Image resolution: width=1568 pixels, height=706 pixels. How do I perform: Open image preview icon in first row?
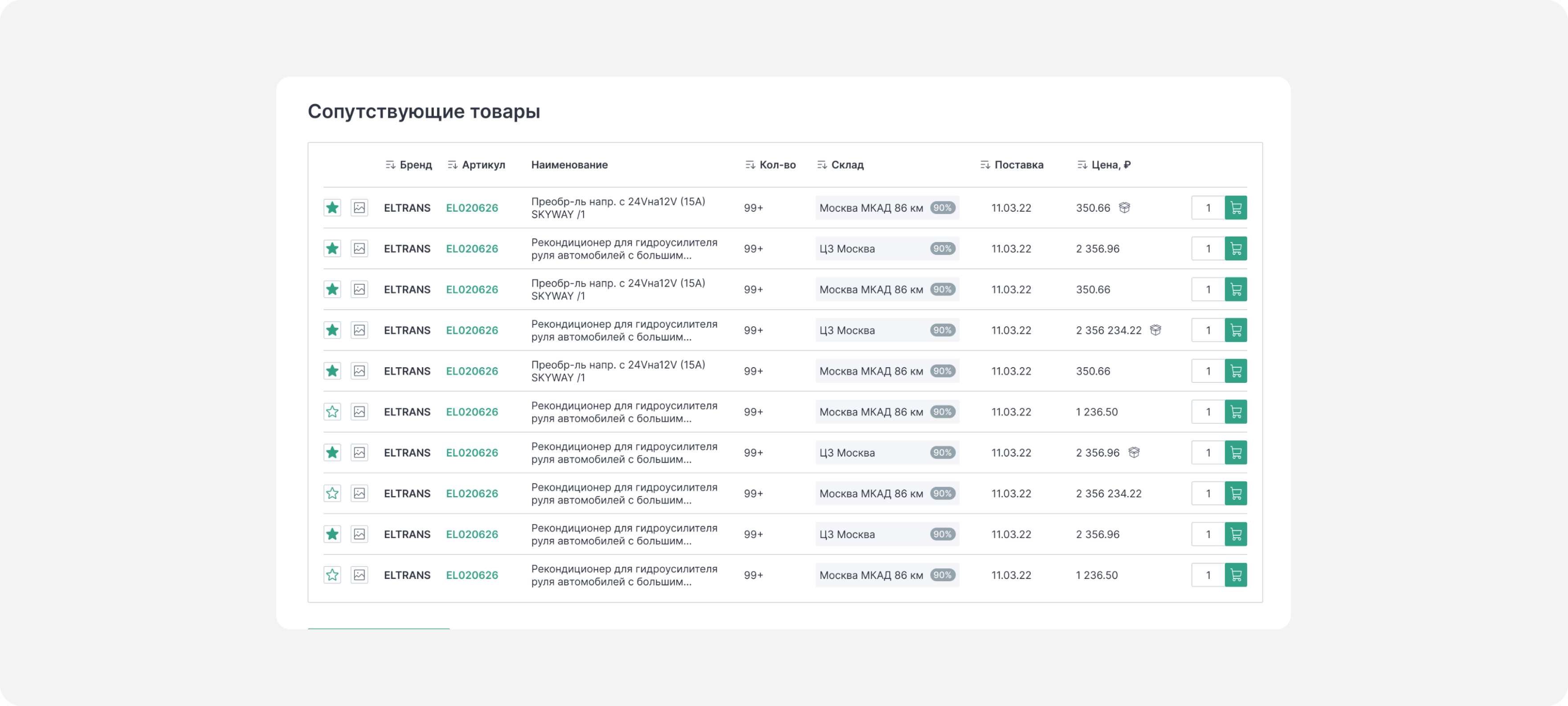pyautogui.click(x=359, y=208)
